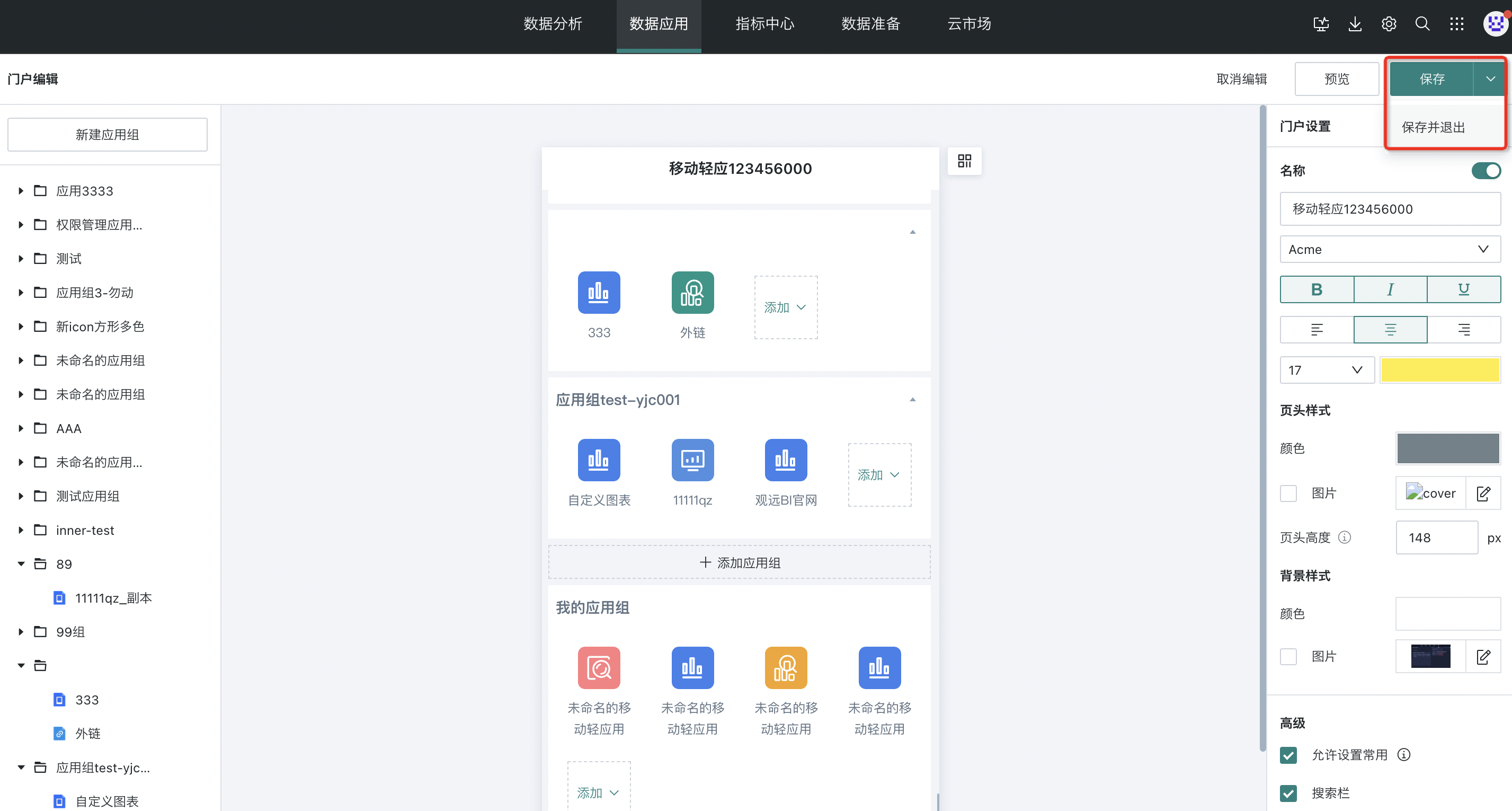The image size is (1512, 811).
Task: Expand the 99组 folder
Action: tap(21, 632)
